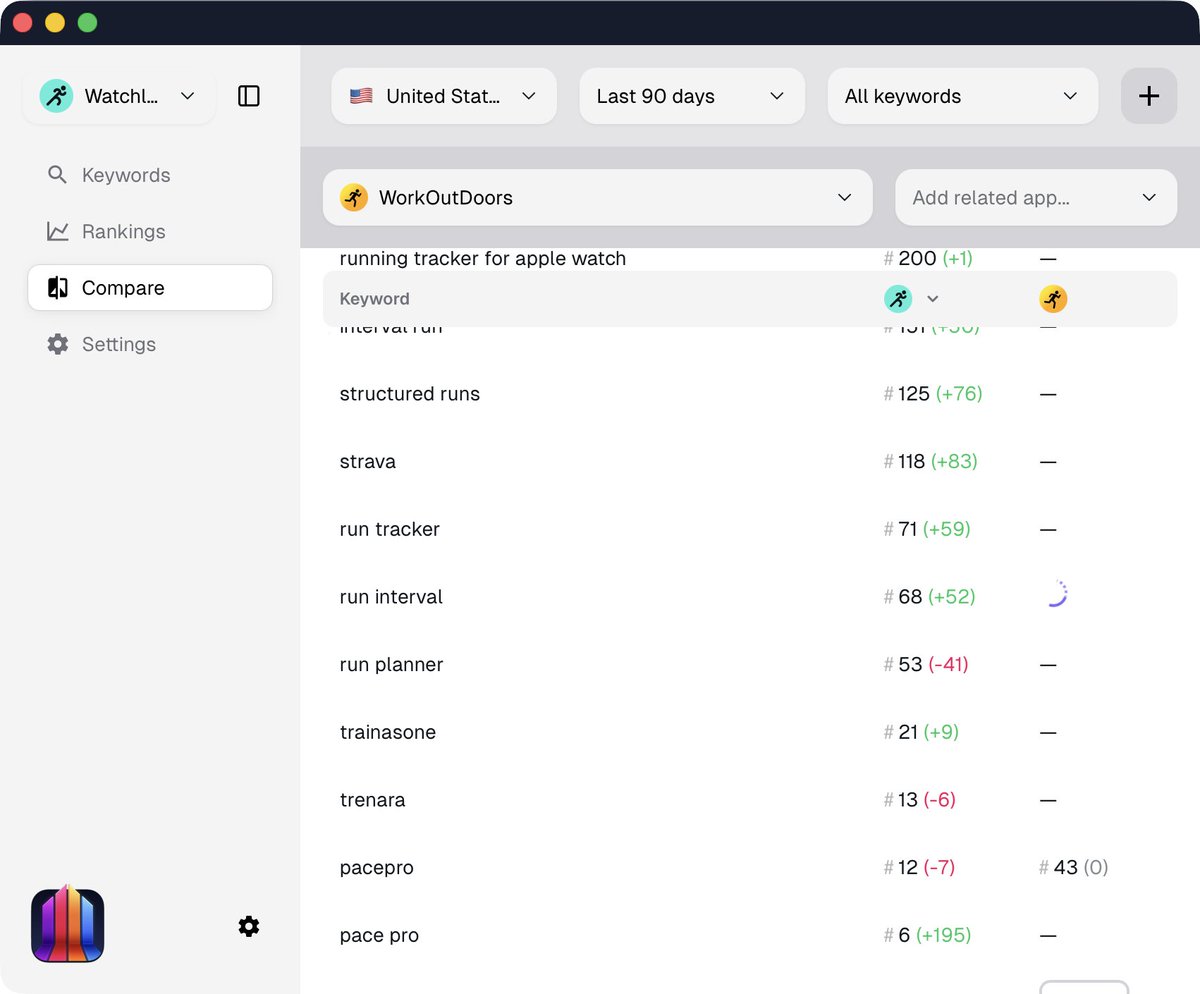Click the Compare panel icon in the sidebar

58,288
